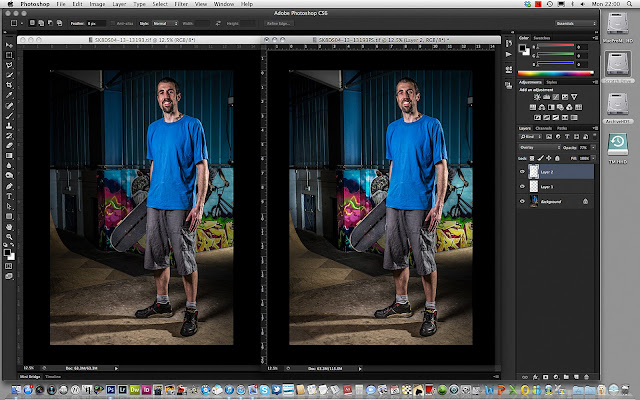Toggle lock image pixels brush icon

click(540, 158)
